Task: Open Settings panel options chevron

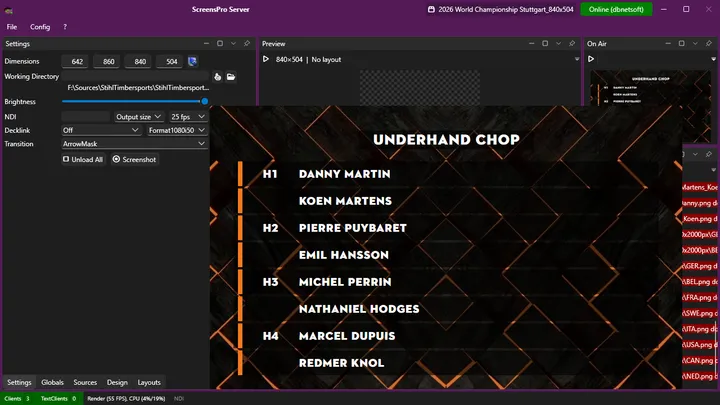Action: coord(233,44)
